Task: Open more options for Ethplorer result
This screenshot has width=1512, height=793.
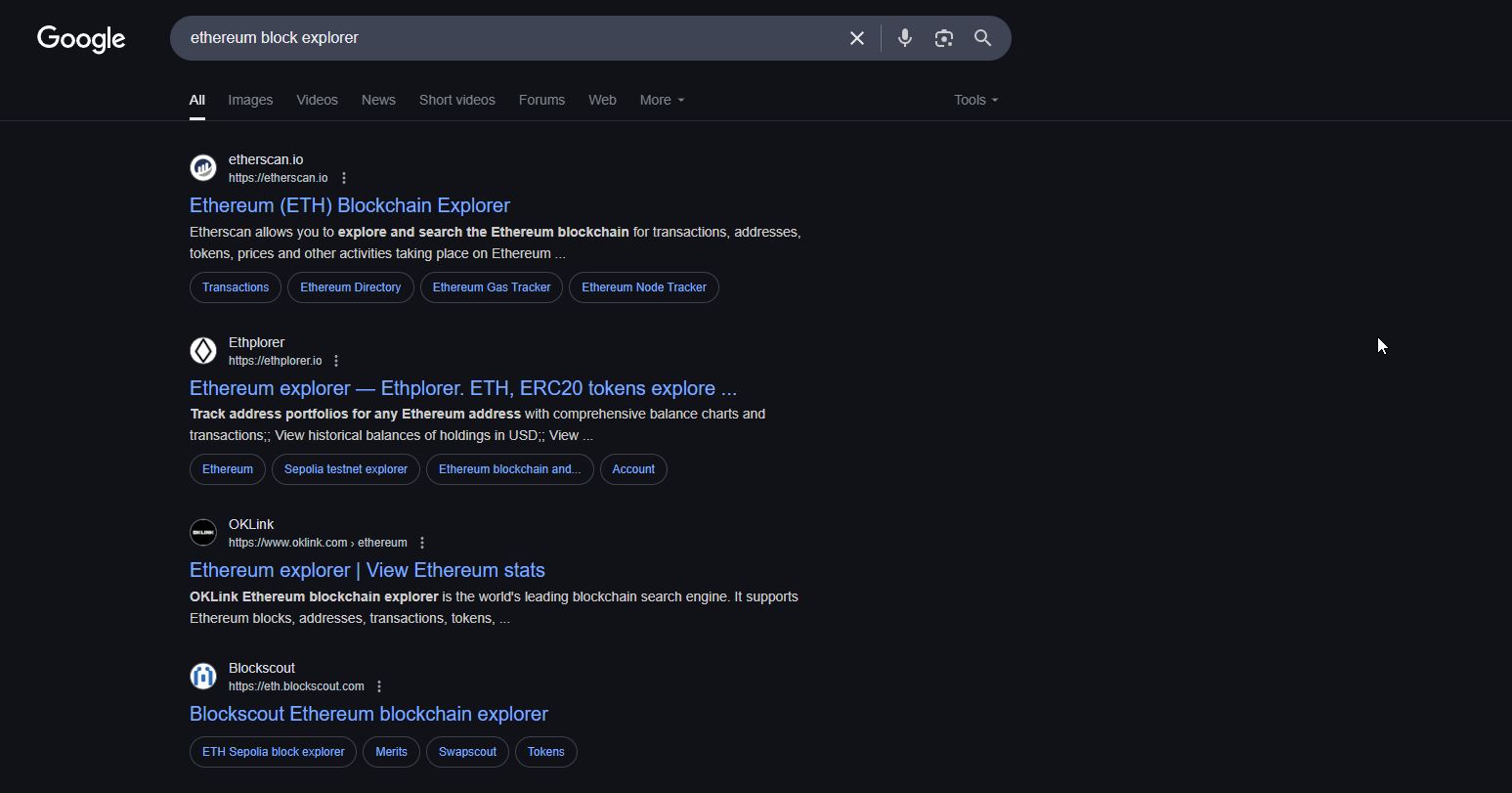Action: (336, 361)
